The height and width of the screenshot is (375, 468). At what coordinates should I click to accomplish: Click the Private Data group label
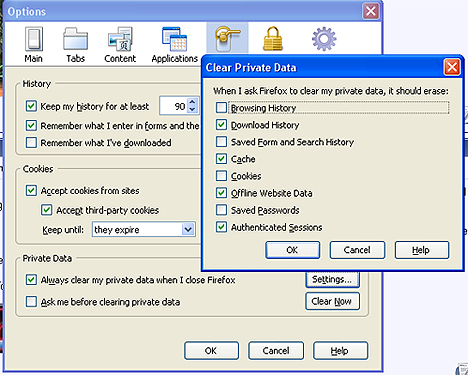click(x=47, y=258)
